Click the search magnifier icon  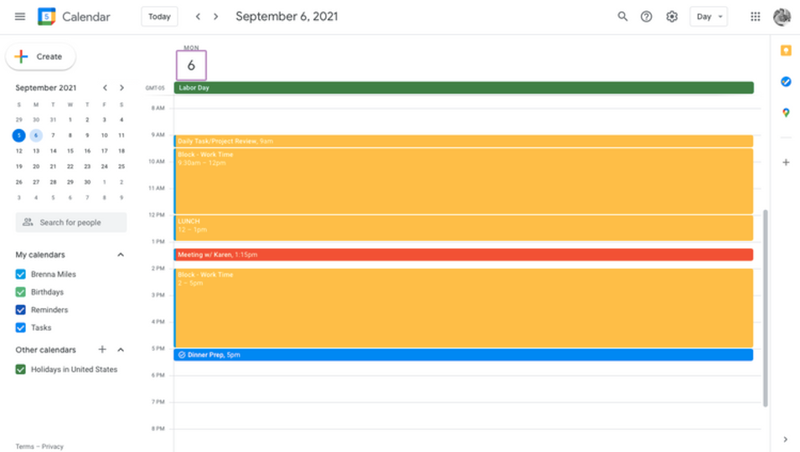click(x=622, y=16)
